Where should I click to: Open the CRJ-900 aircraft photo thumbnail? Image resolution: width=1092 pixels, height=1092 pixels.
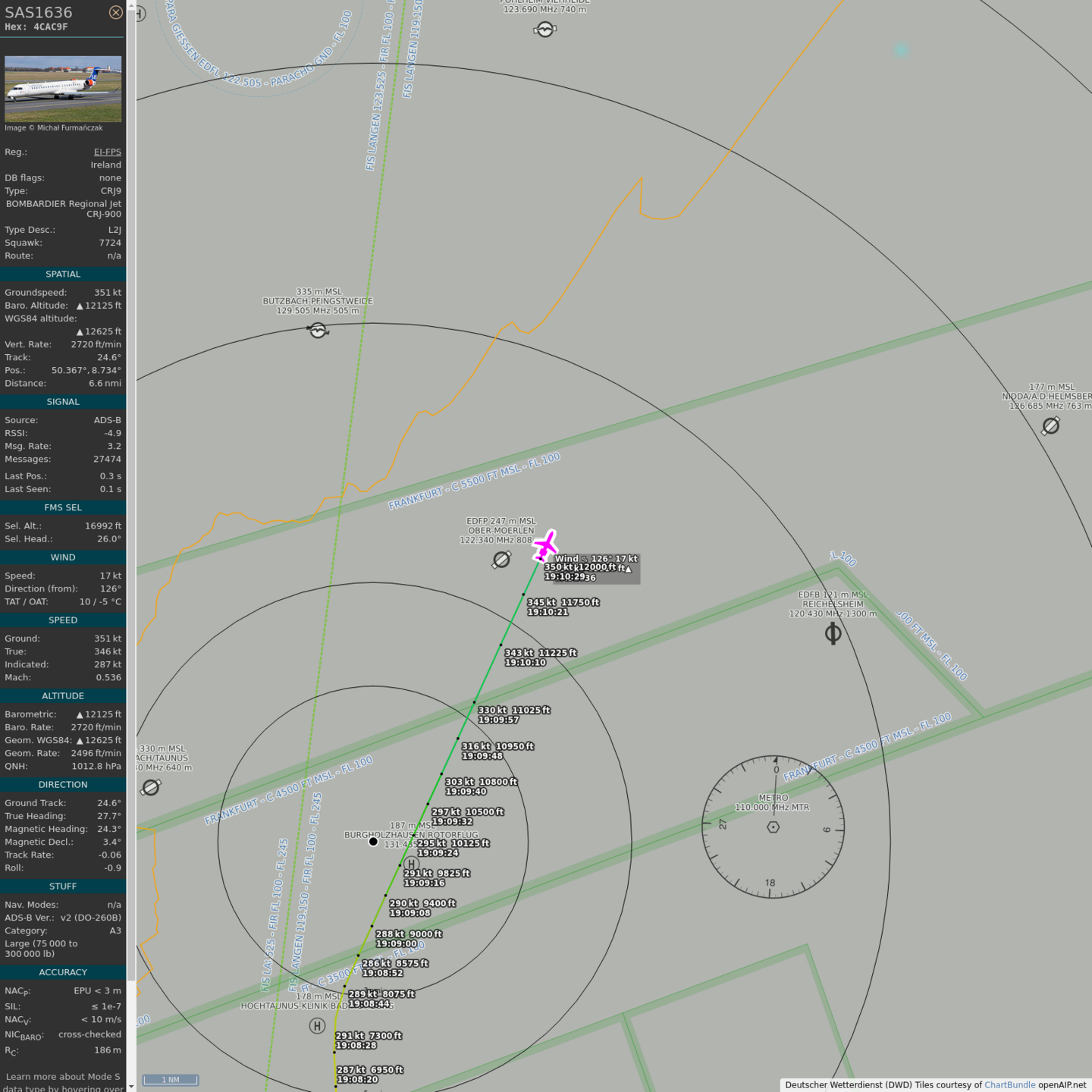point(63,89)
